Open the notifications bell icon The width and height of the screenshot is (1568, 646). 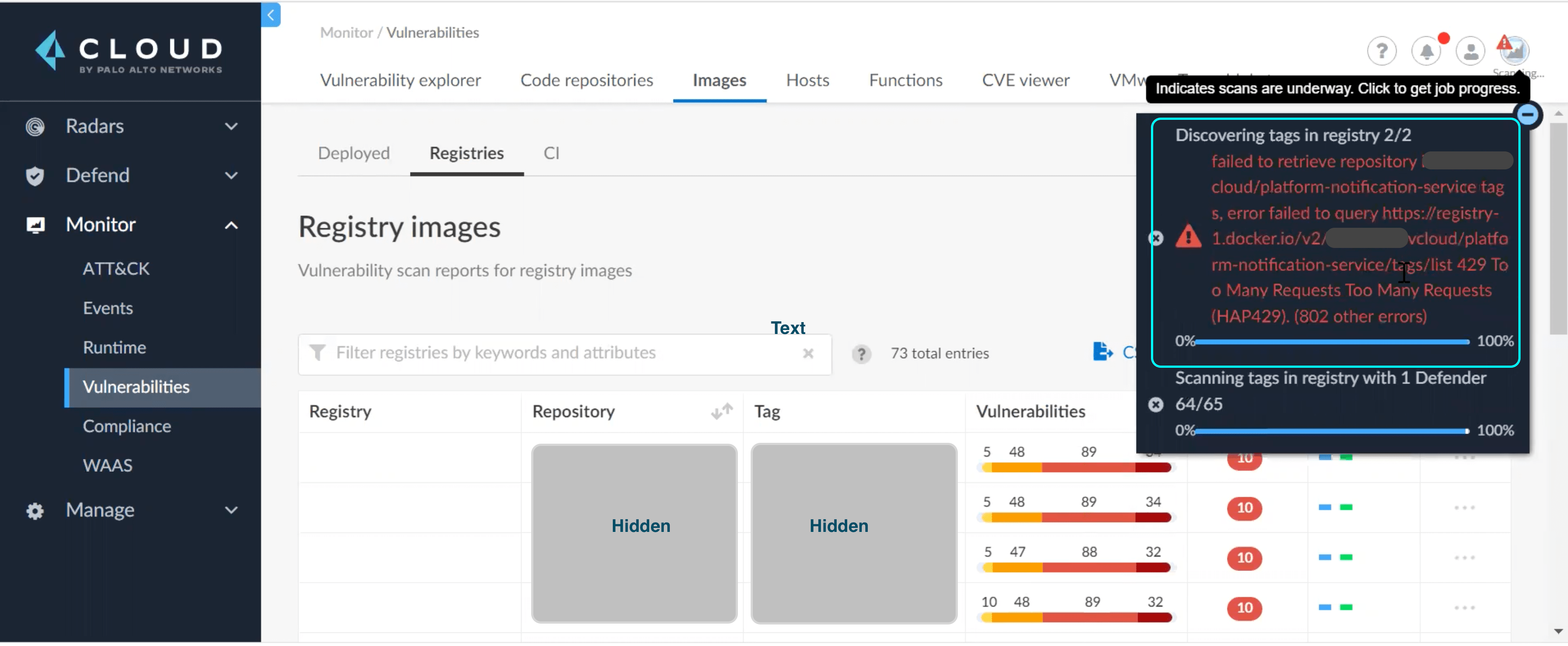tap(1426, 51)
